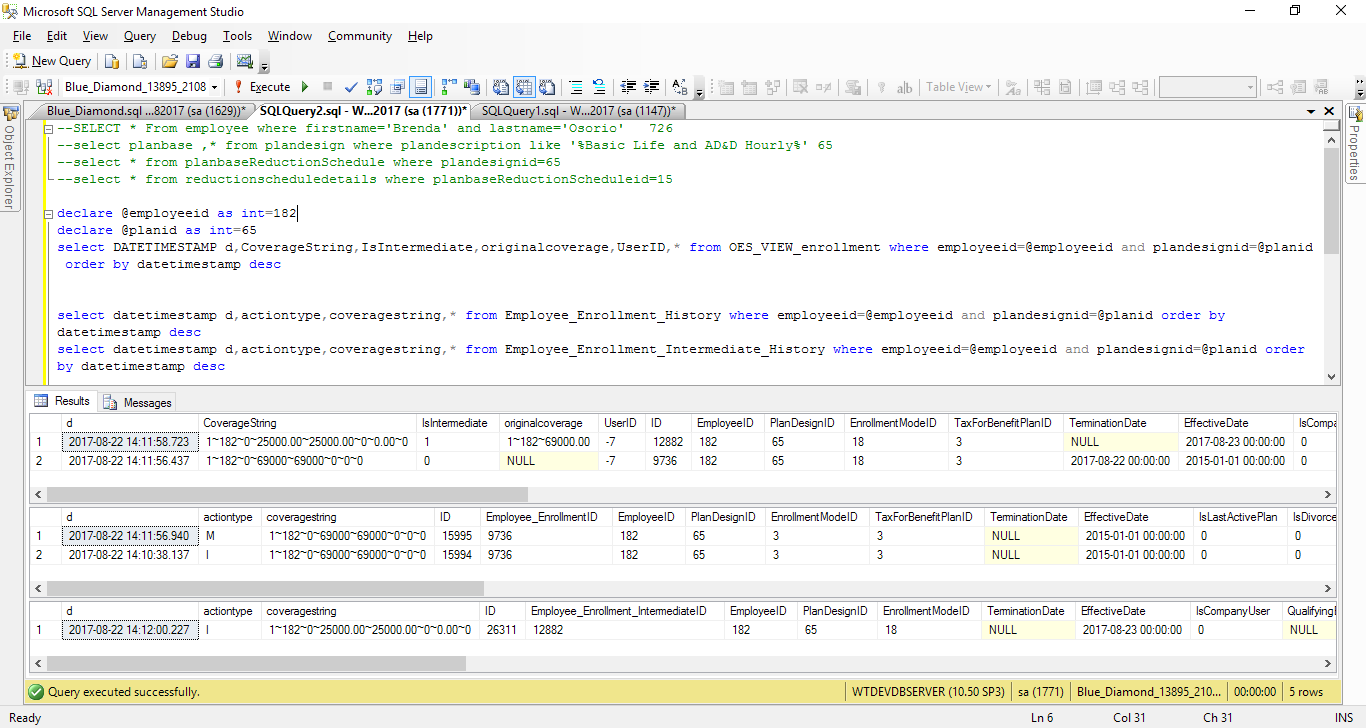The width and height of the screenshot is (1366, 728).
Task: Click the New Query button
Action: point(52,61)
